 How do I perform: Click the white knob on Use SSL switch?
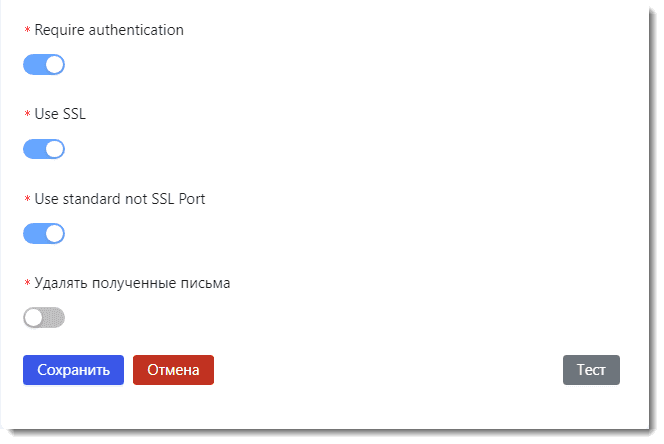point(54,149)
